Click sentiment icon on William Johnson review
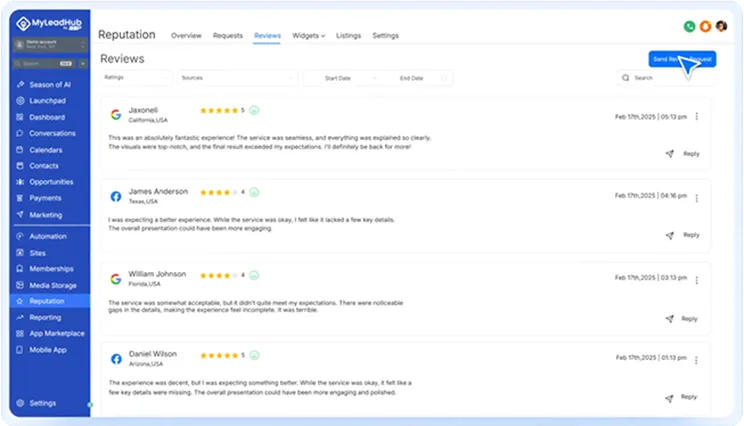This screenshot has width=744, height=426. tap(254, 275)
